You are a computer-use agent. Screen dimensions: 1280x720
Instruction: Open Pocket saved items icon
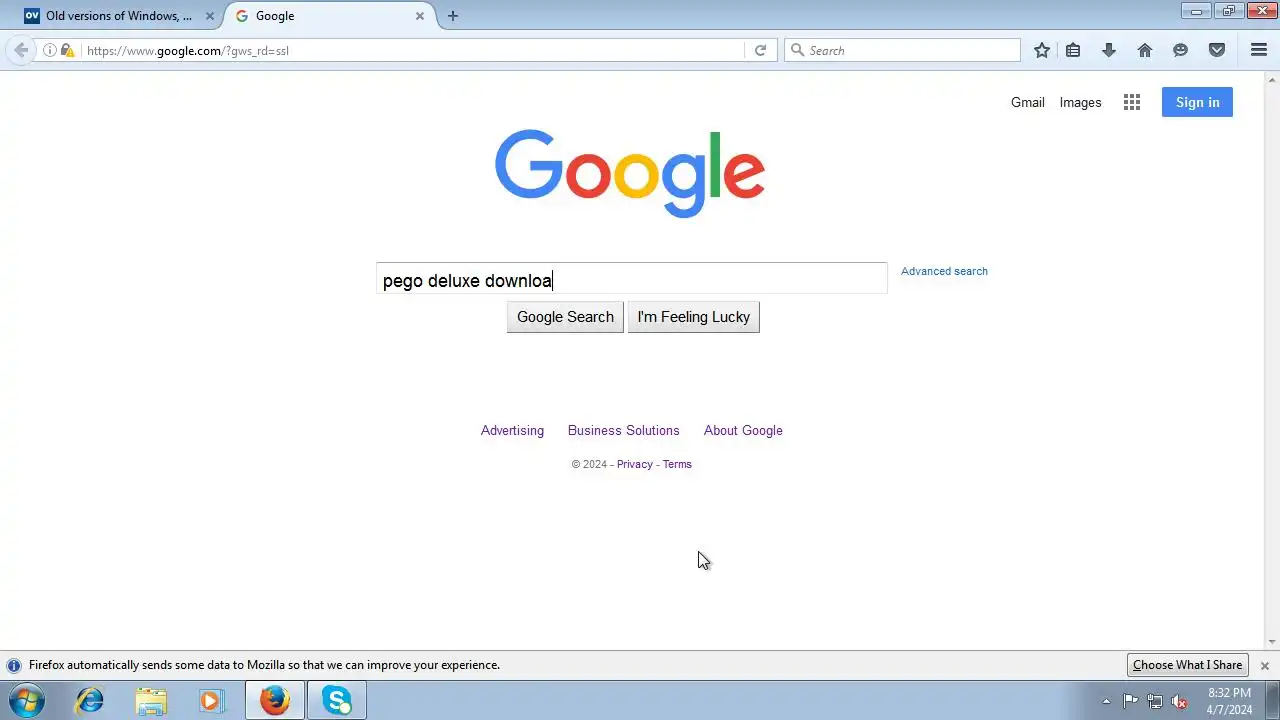click(1217, 50)
